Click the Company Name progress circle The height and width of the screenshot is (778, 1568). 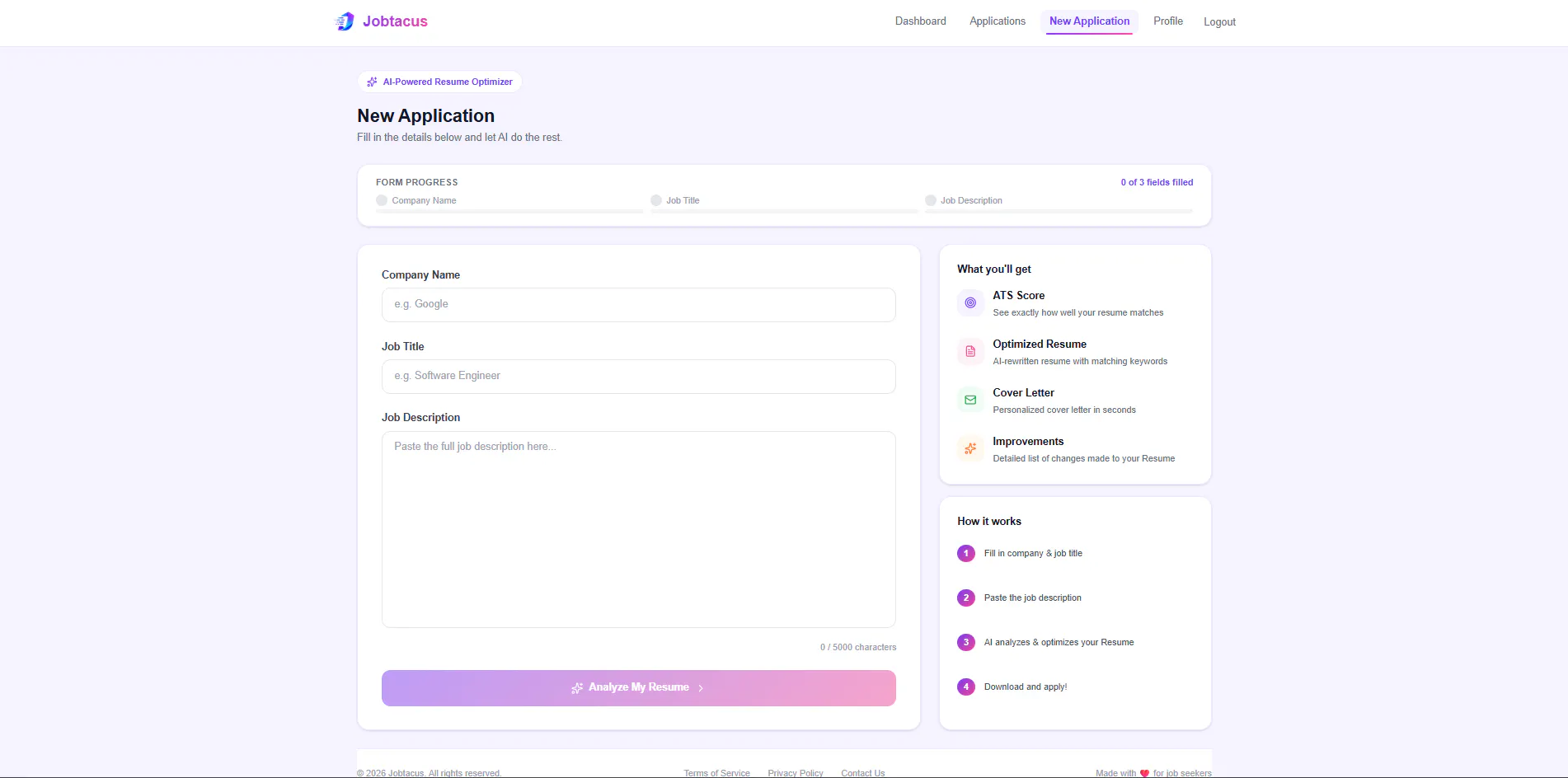point(382,200)
